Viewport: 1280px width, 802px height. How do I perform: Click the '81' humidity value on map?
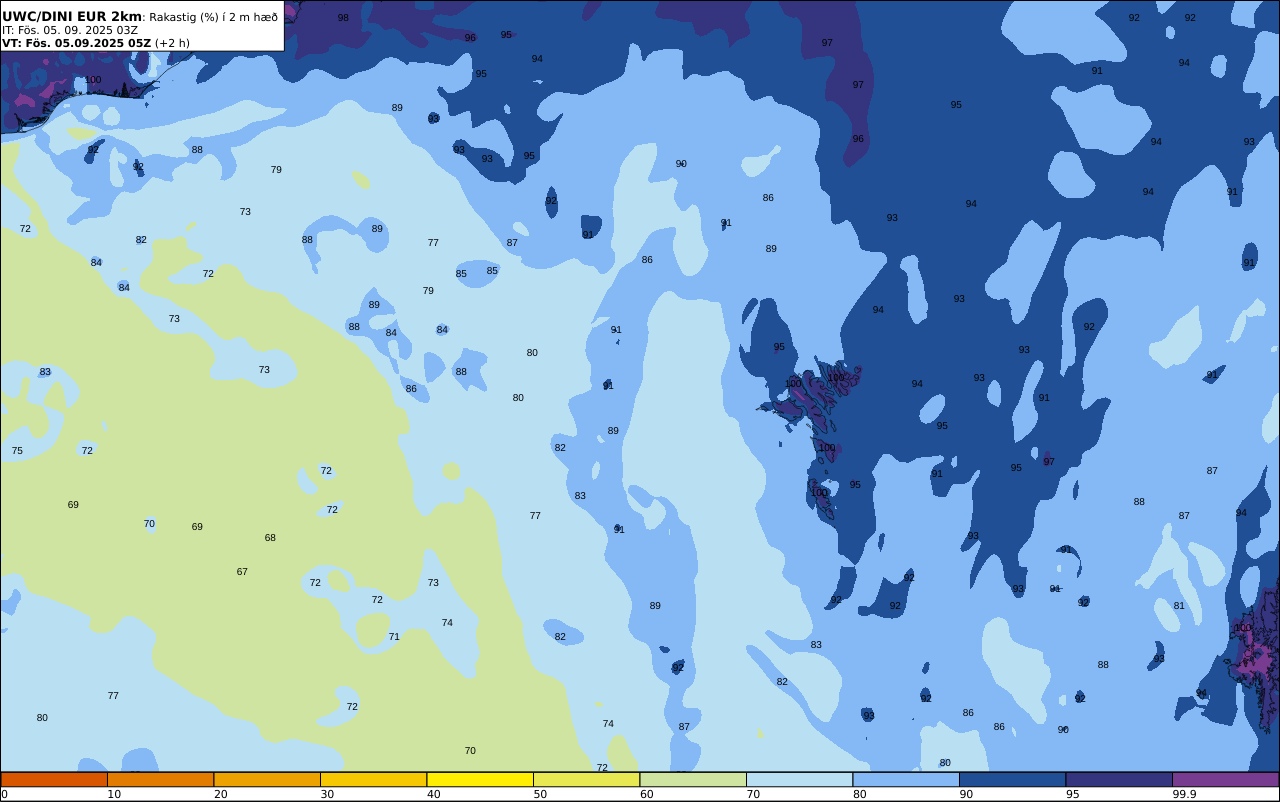pos(1179,606)
